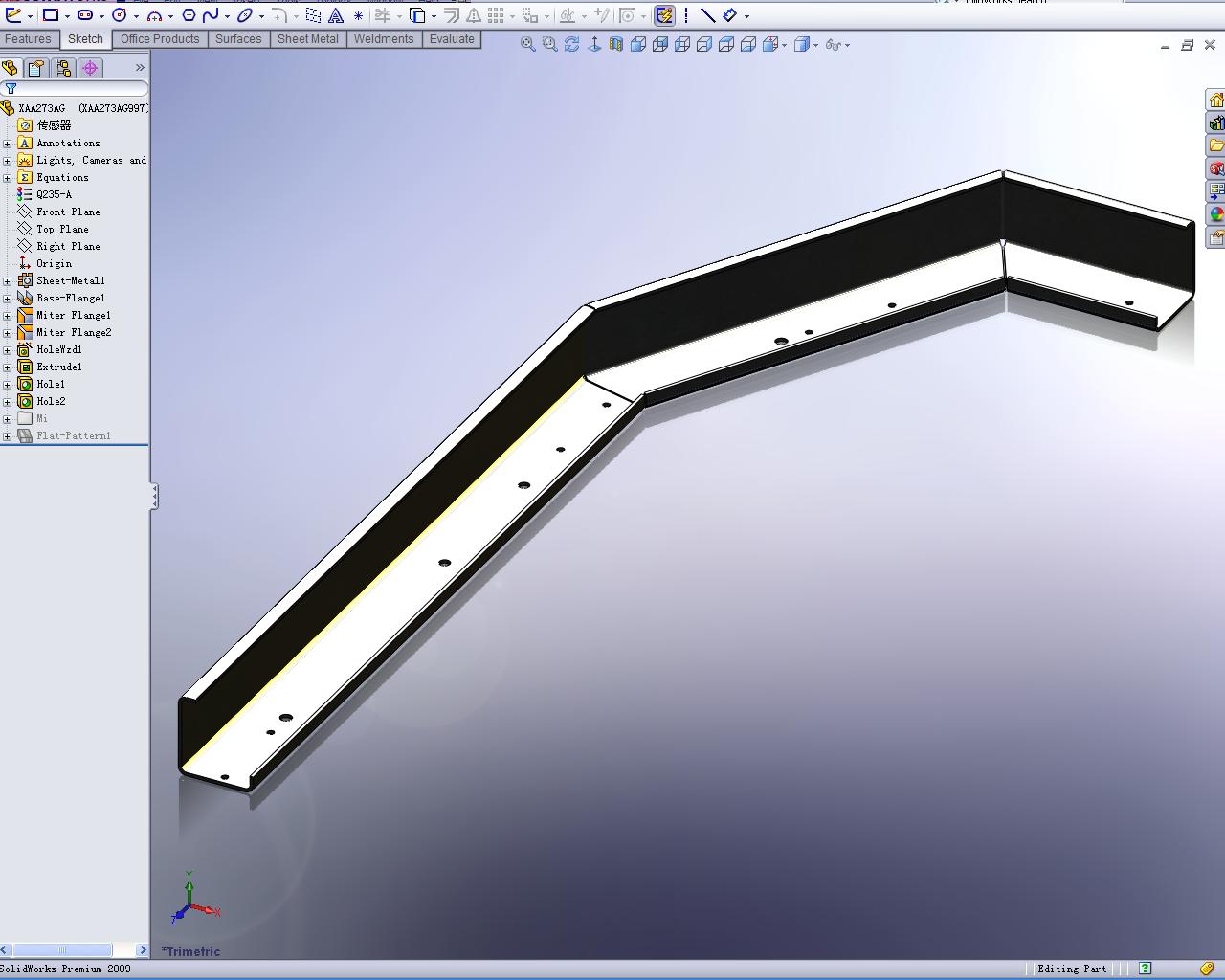Click the help question mark icon
Screen dimensions: 1225x980
[x=1145, y=969]
